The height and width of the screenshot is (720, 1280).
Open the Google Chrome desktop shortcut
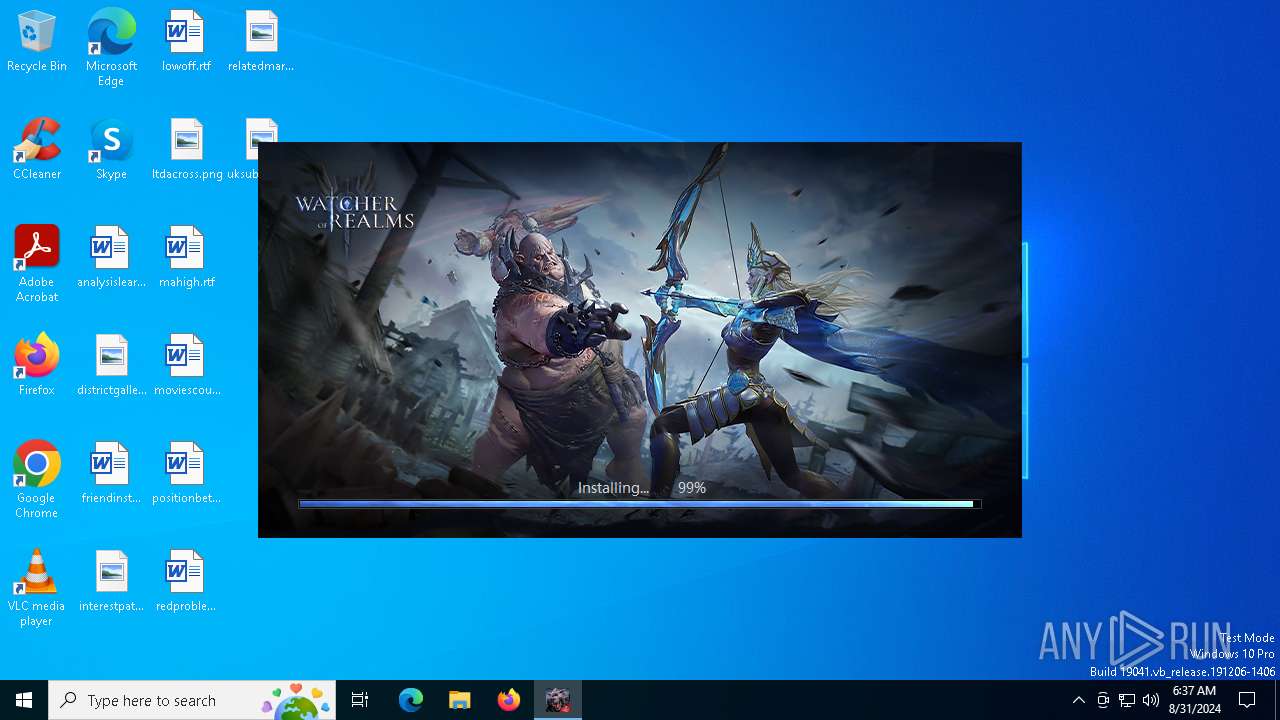tap(37, 480)
